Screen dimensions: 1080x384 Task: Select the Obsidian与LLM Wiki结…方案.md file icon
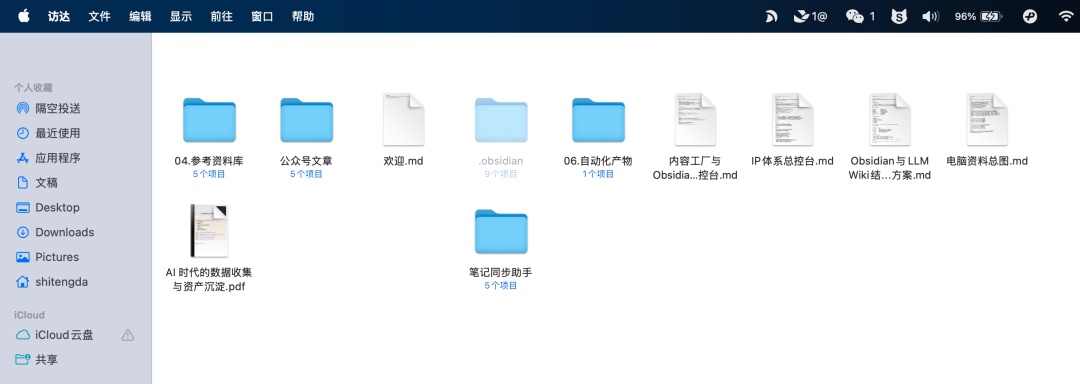[x=890, y=120]
